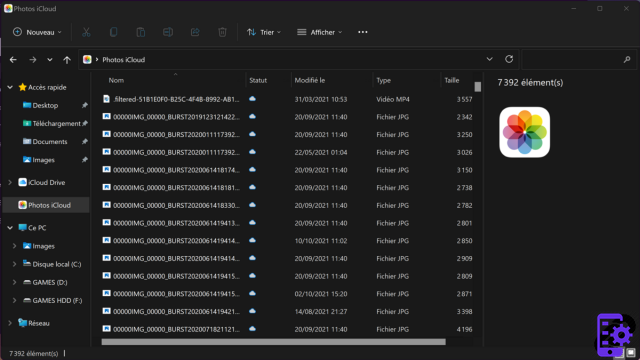
Task: Expand Images under Ce PC
Action: 15,246
